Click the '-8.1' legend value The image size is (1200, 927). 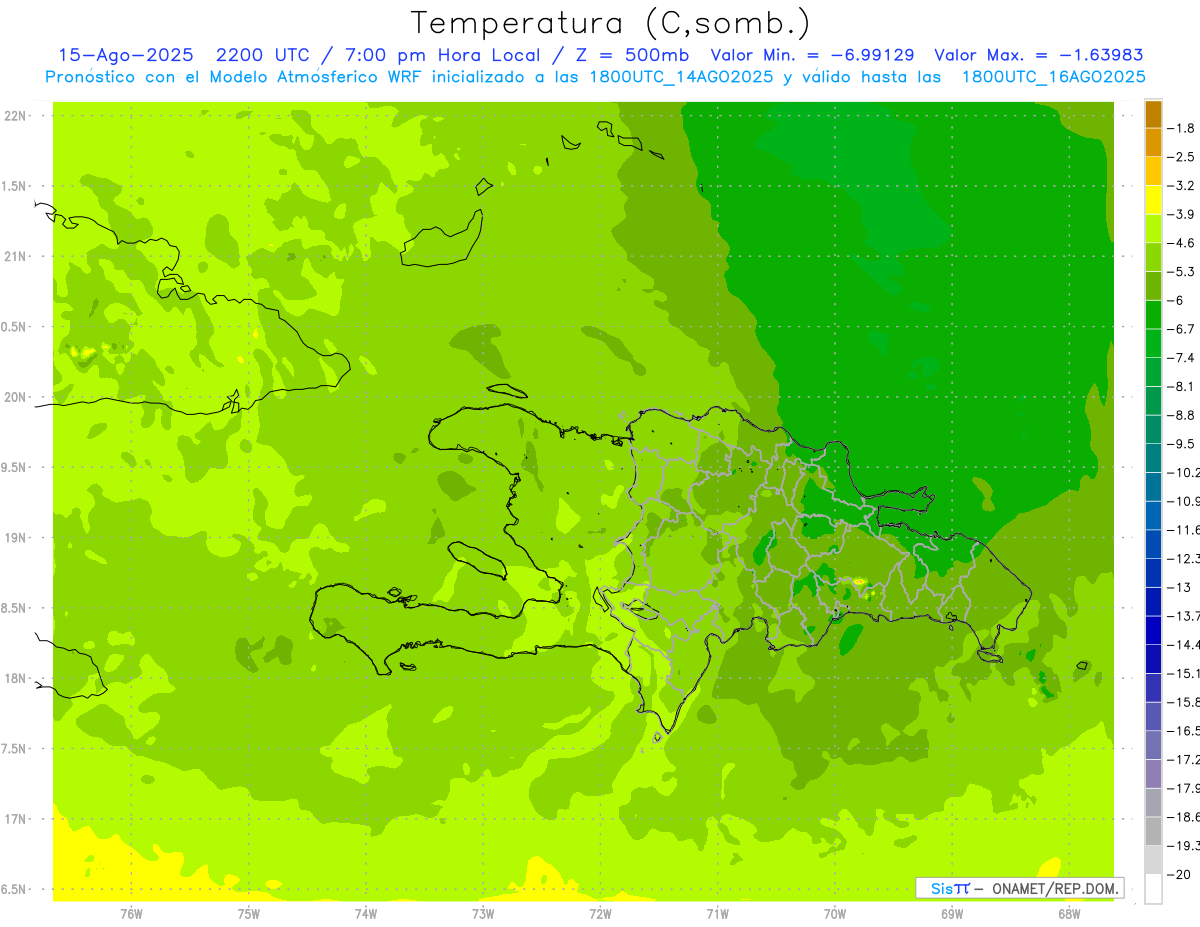point(1183,386)
